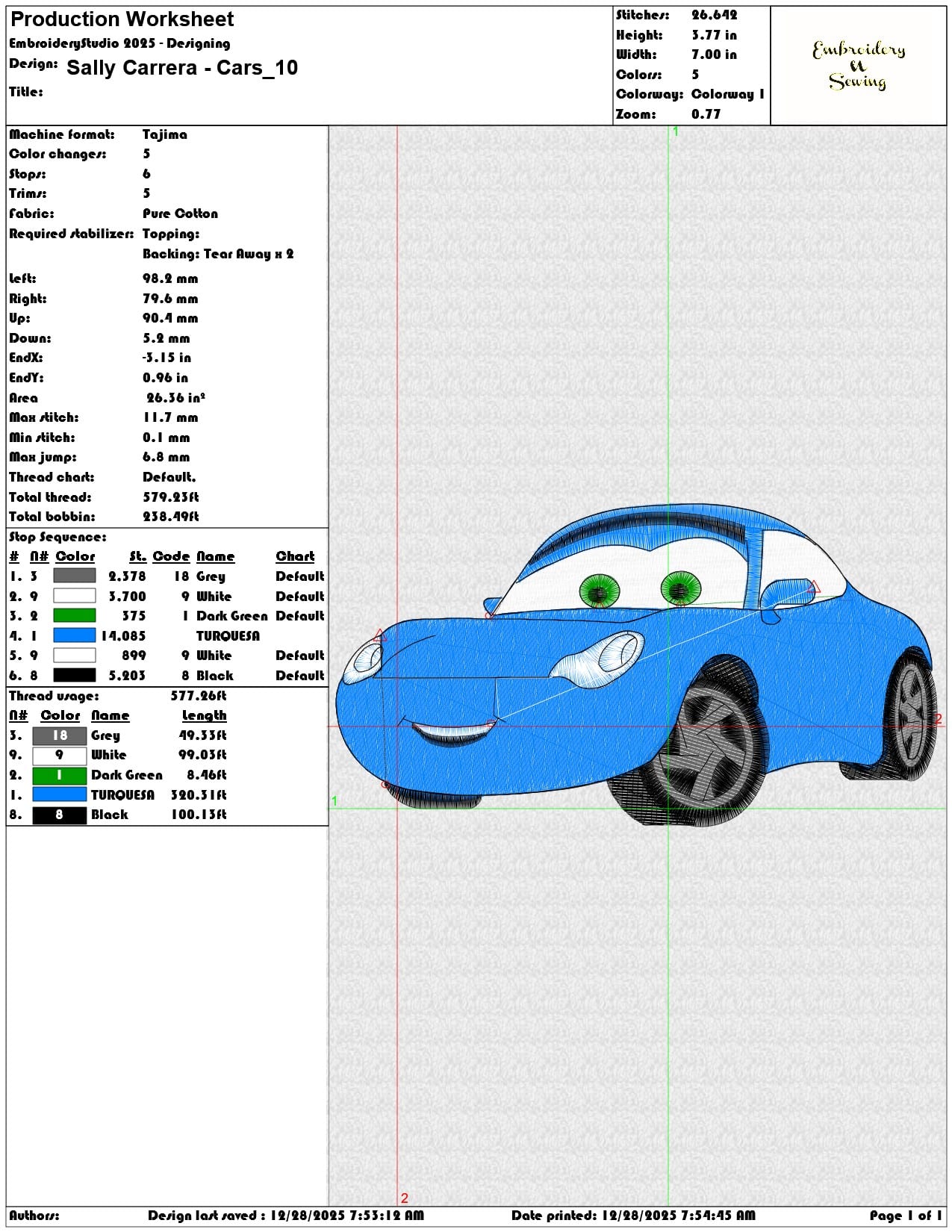952x1232 pixels.
Task: Click the black thread usage swatch labeled 8
Action: click(x=60, y=815)
